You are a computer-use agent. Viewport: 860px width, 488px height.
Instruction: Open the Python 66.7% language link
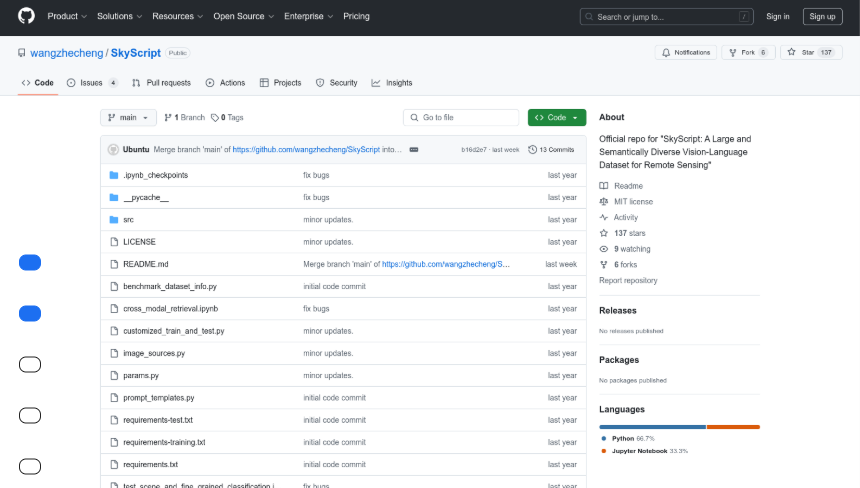pyautogui.click(x=628, y=439)
